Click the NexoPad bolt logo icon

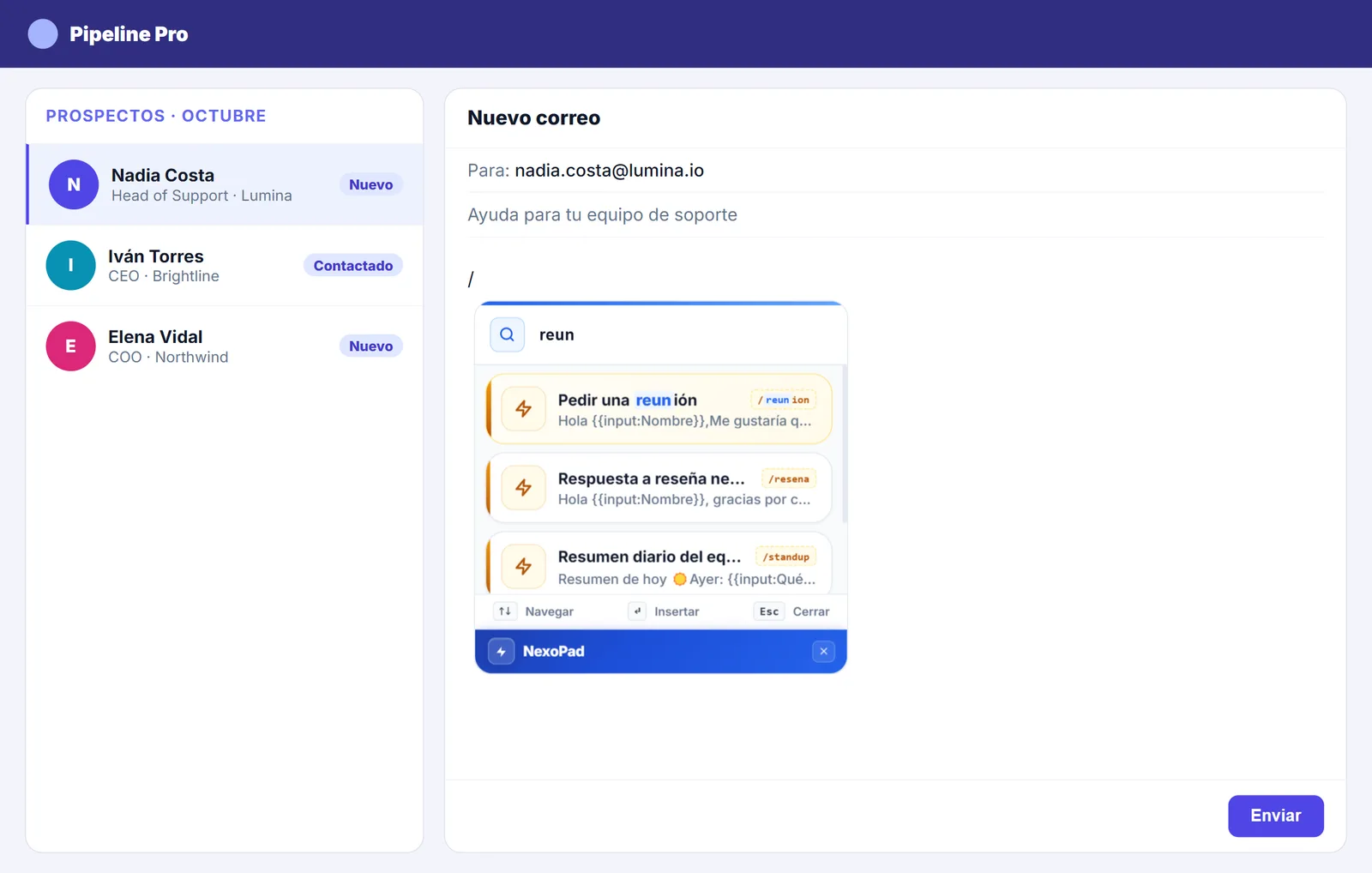pyautogui.click(x=502, y=652)
